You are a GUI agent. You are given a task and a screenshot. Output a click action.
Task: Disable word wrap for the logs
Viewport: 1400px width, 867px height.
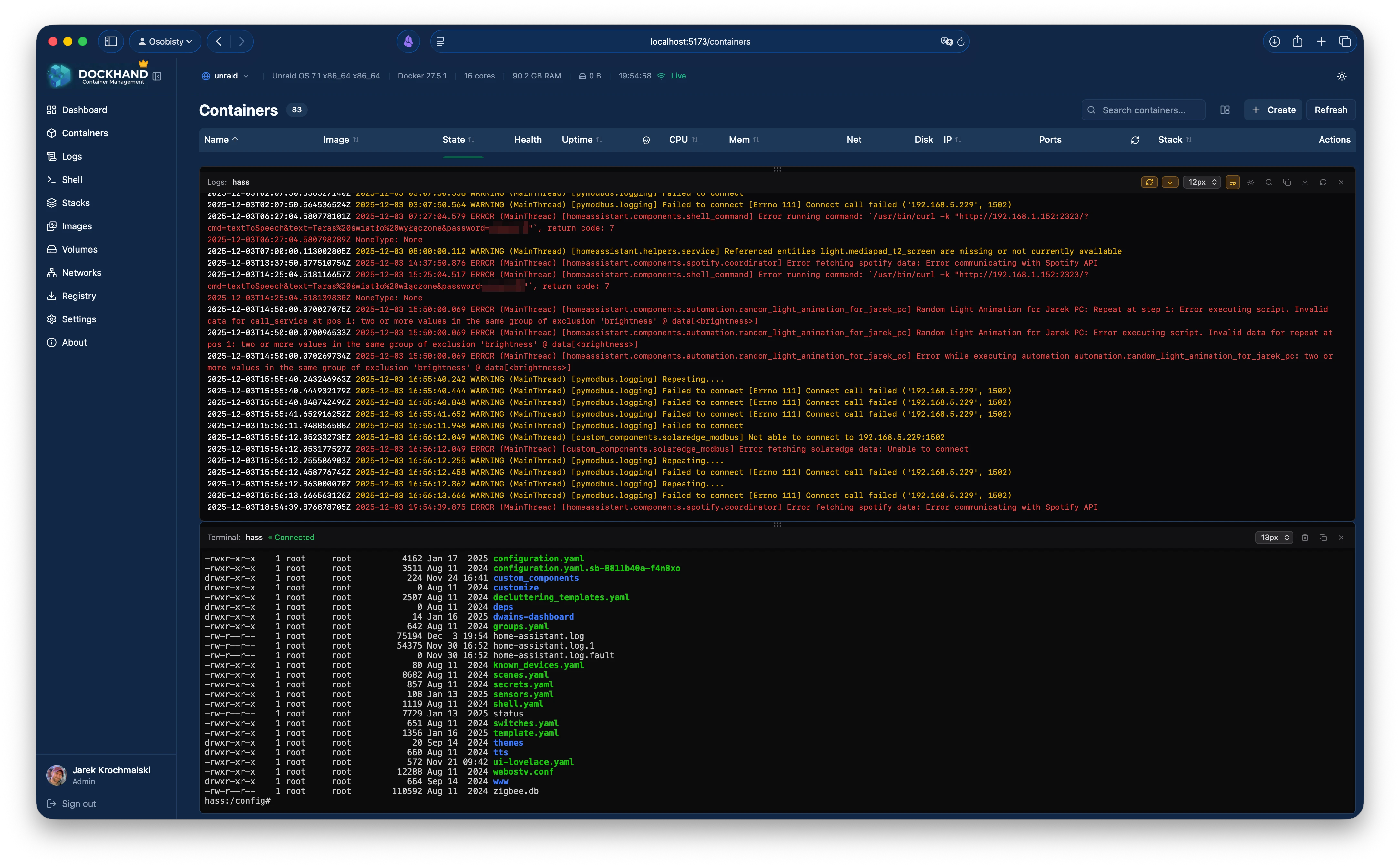tap(1233, 182)
